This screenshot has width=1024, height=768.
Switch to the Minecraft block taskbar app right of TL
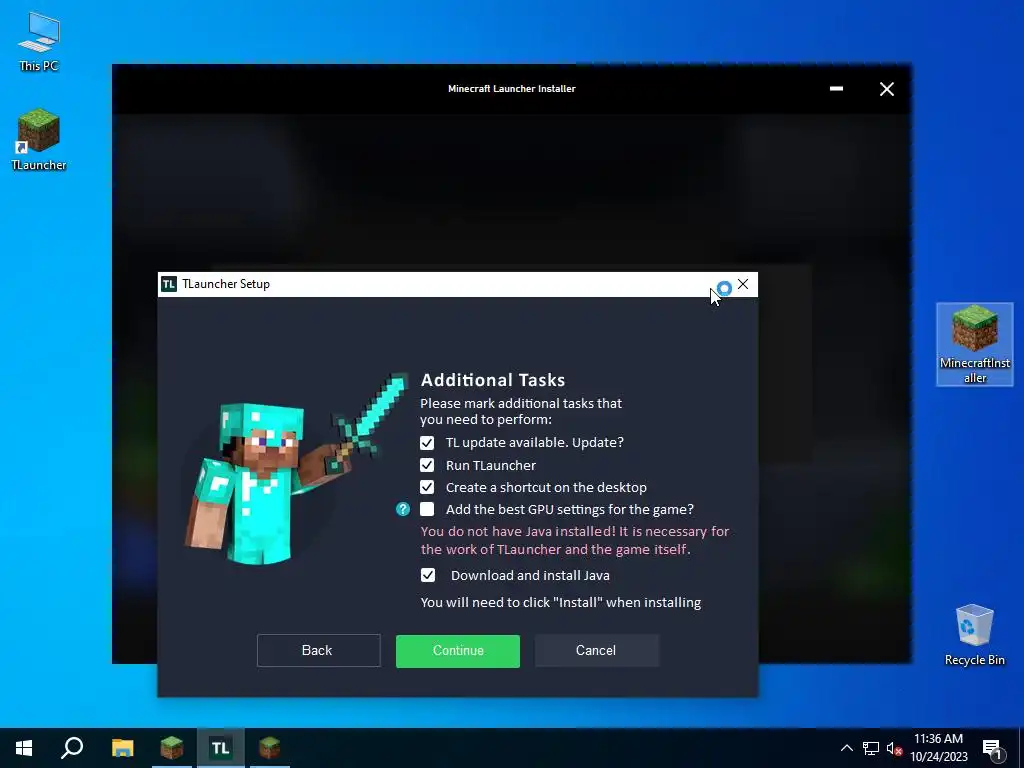(270, 748)
